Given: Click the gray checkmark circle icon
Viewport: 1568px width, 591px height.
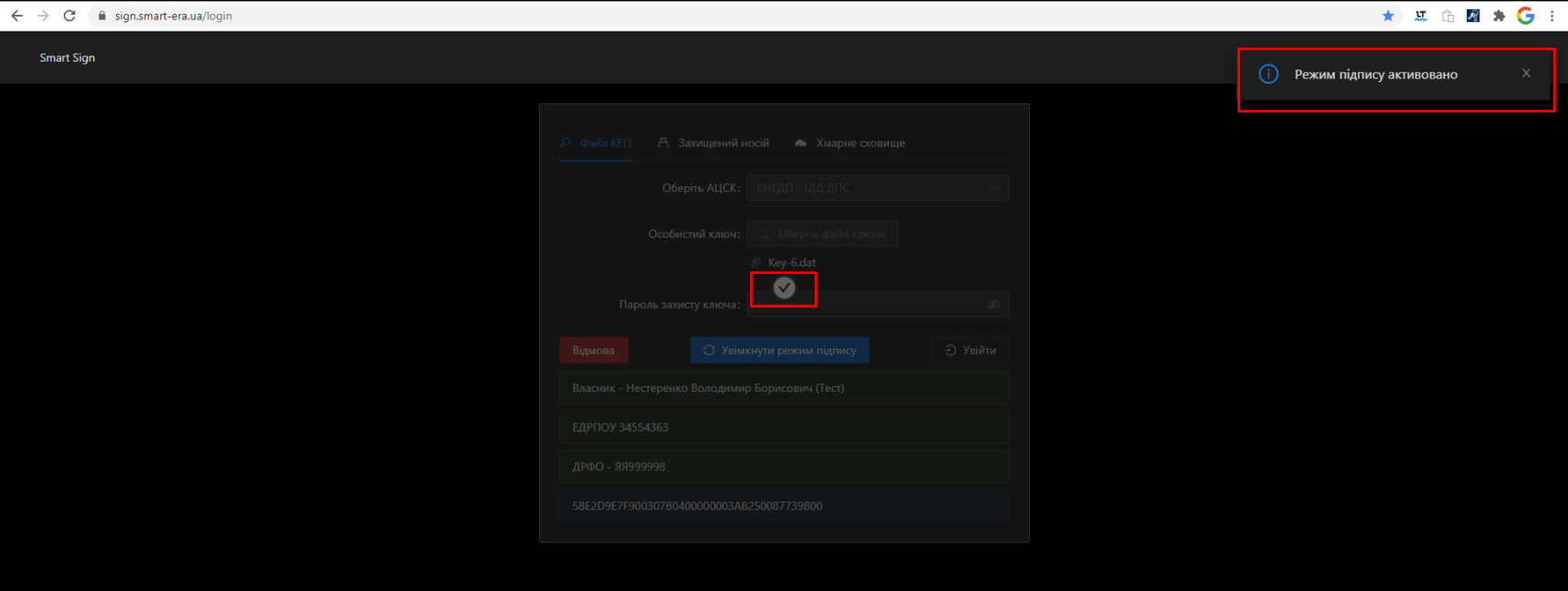Looking at the screenshot, I should pyautogui.click(x=784, y=288).
